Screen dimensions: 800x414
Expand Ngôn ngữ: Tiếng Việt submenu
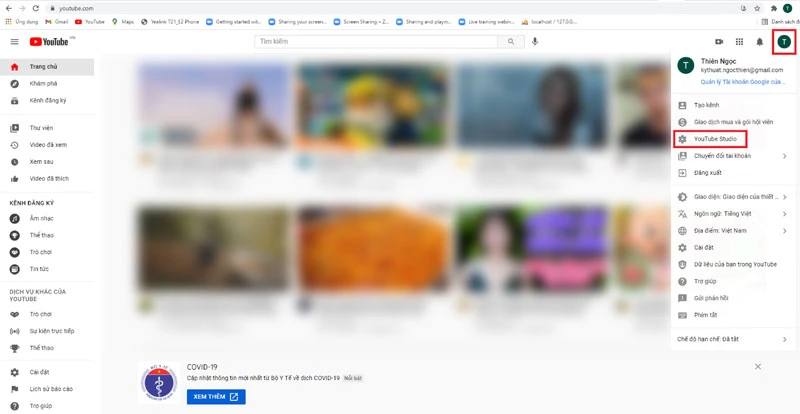[734, 214]
